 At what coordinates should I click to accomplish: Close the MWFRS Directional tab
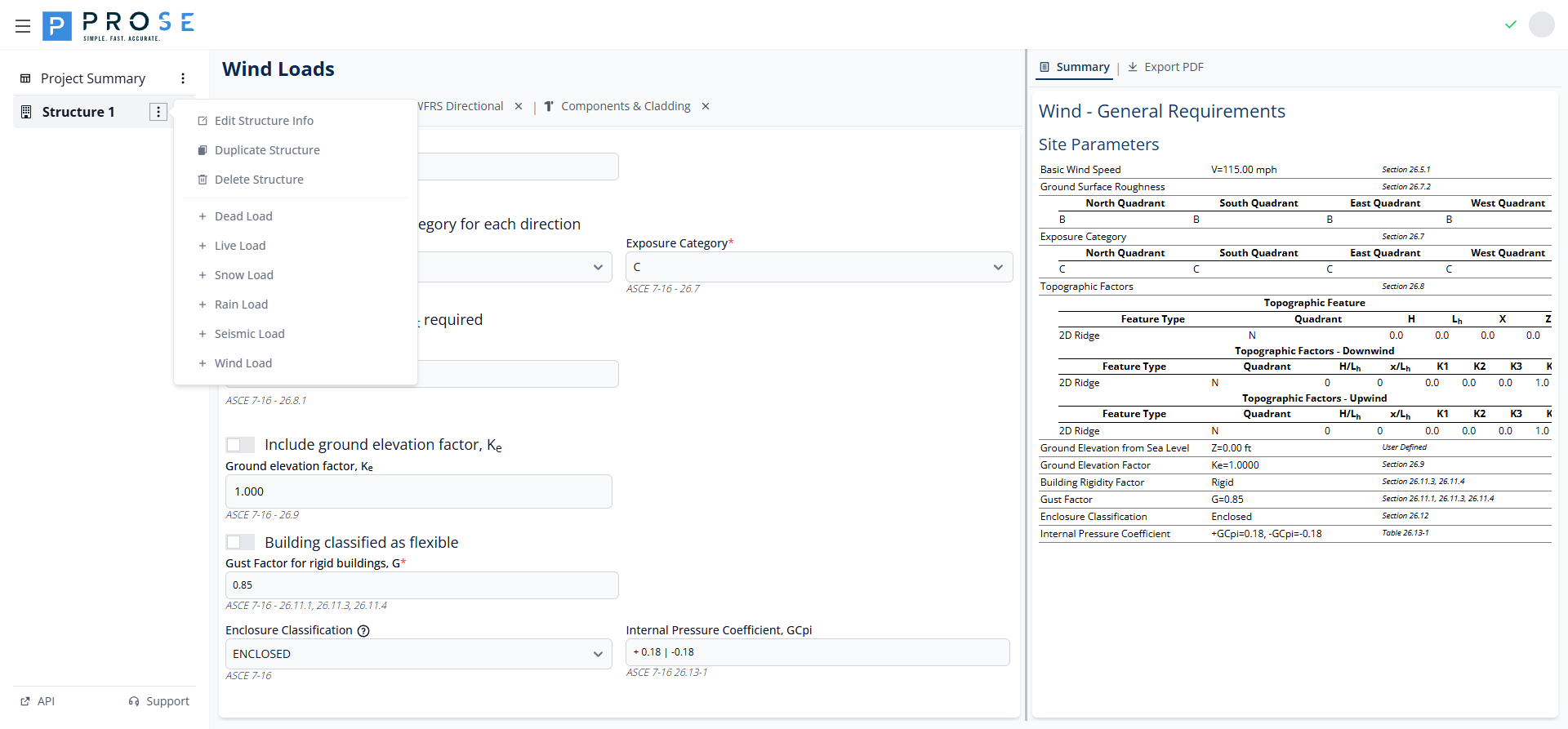(519, 106)
